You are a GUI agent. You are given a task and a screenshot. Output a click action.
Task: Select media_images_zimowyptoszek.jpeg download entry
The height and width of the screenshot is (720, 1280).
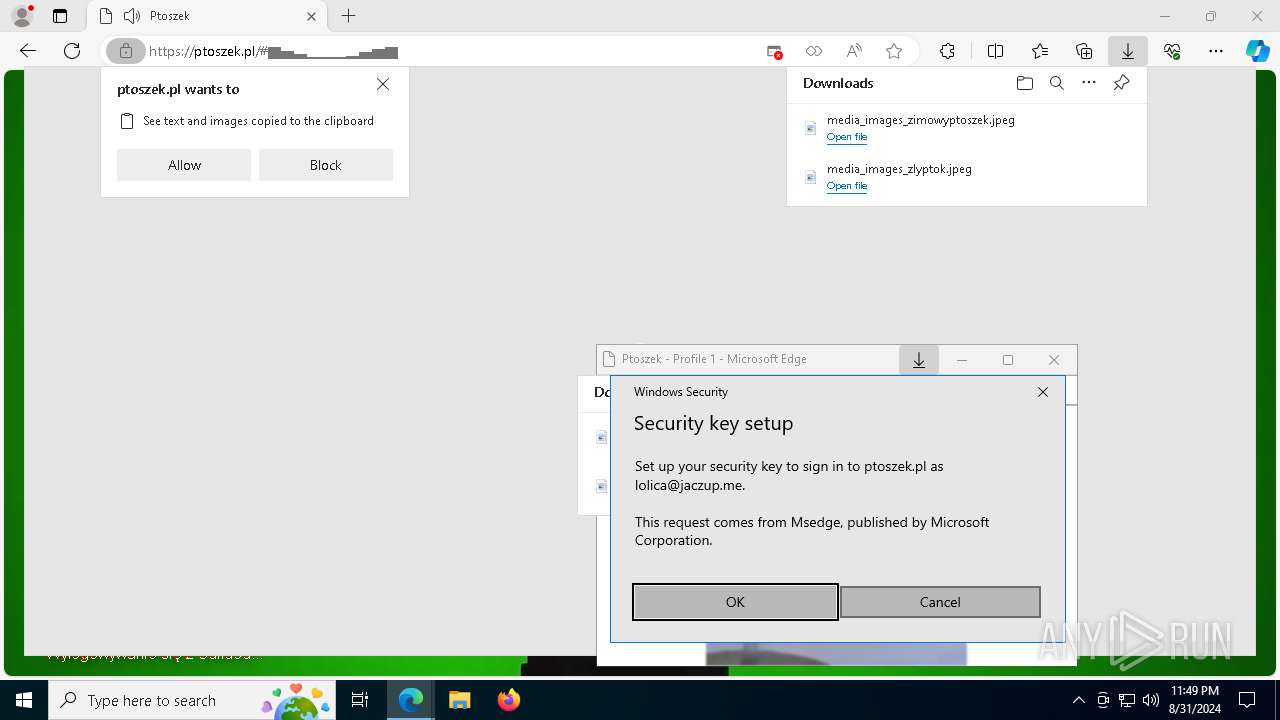(967, 127)
